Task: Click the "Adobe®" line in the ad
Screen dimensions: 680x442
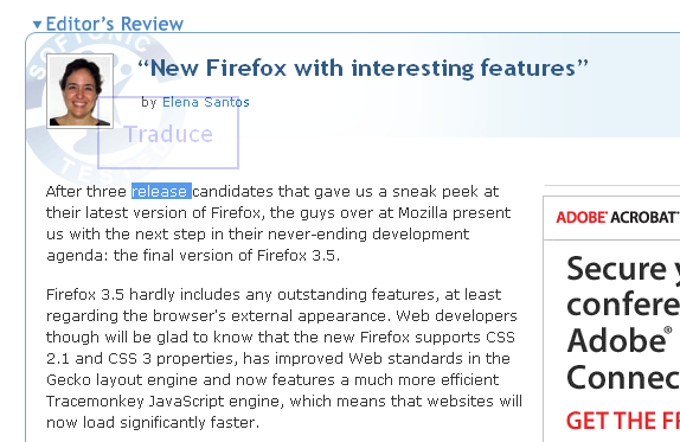Action: tap(619, 341)
